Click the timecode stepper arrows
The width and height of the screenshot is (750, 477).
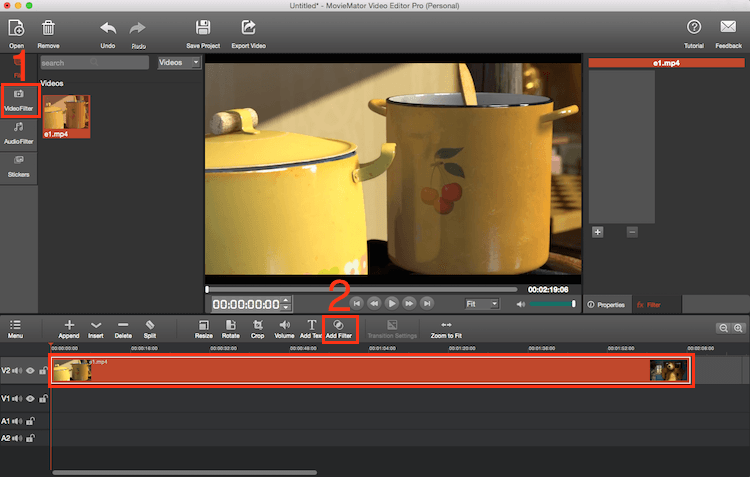(286, 304)
